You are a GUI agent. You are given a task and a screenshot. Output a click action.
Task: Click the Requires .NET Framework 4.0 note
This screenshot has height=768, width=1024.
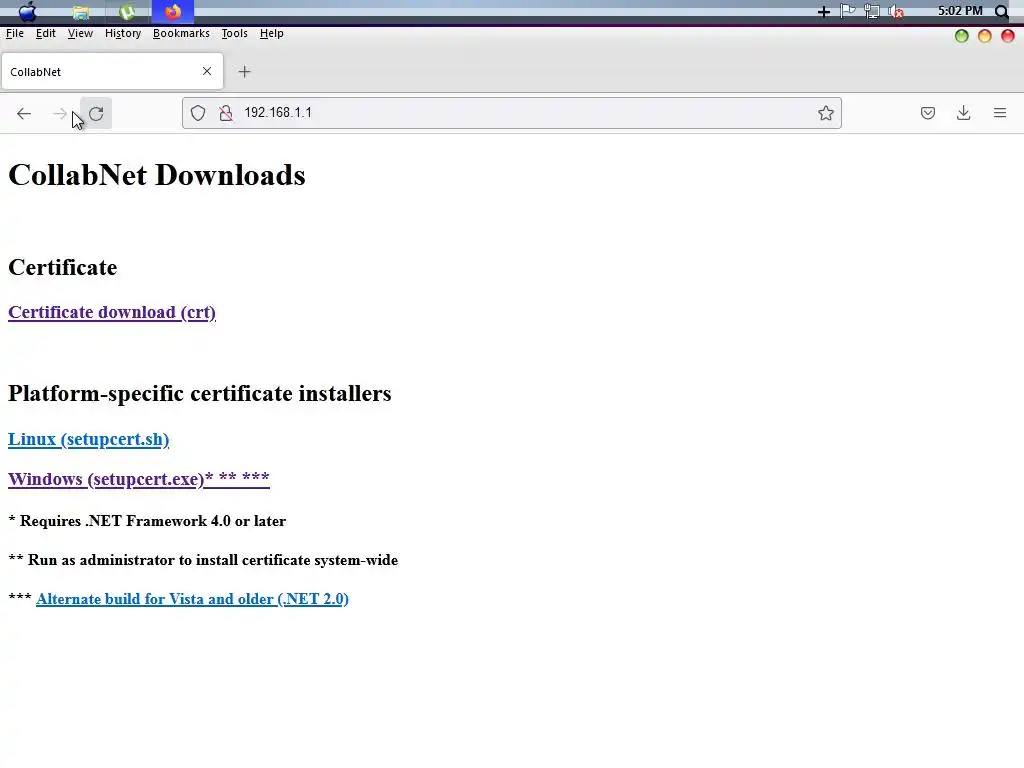147,521
